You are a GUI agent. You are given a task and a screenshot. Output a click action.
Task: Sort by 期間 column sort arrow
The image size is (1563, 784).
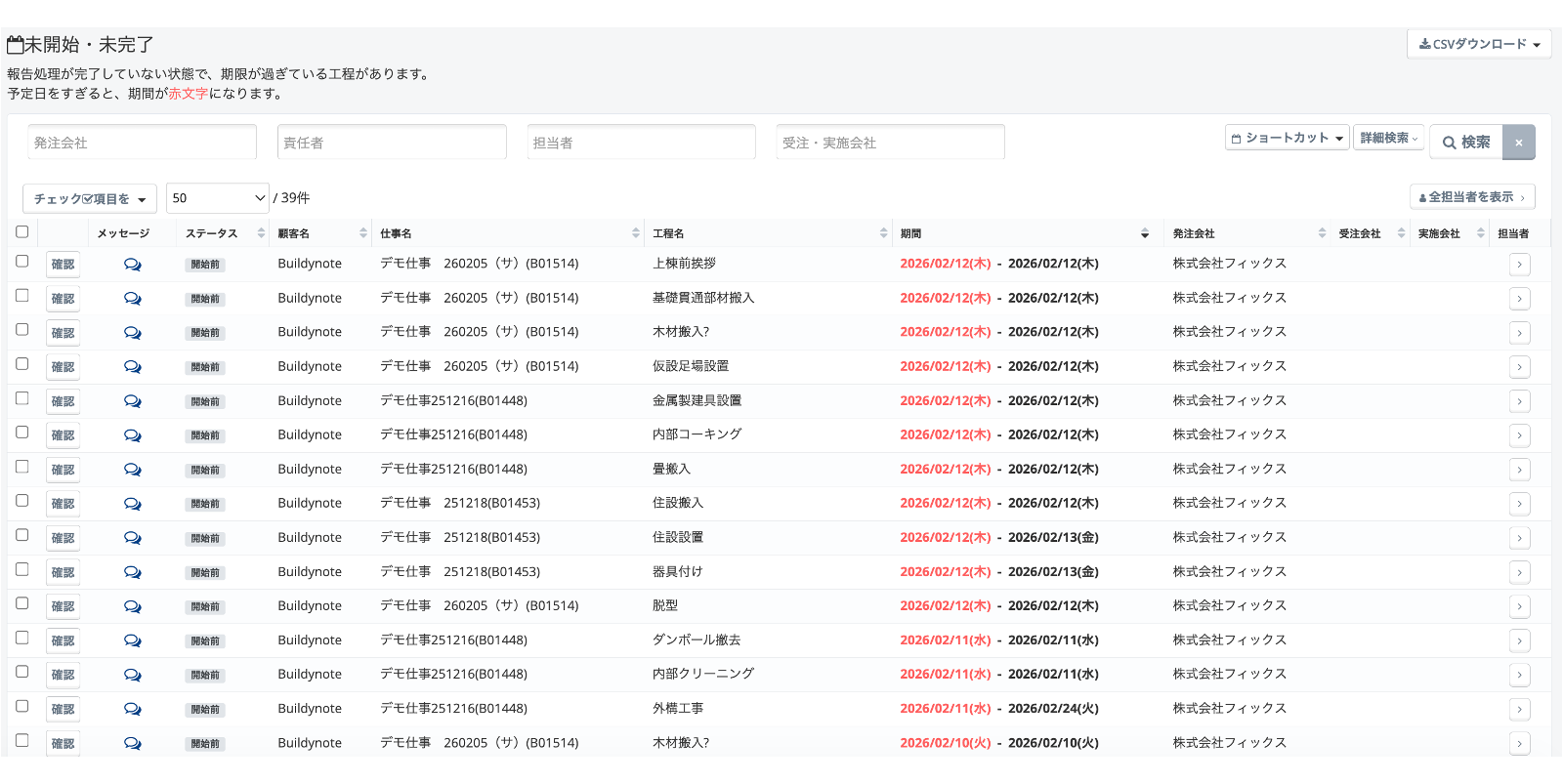coord(1144,233)
